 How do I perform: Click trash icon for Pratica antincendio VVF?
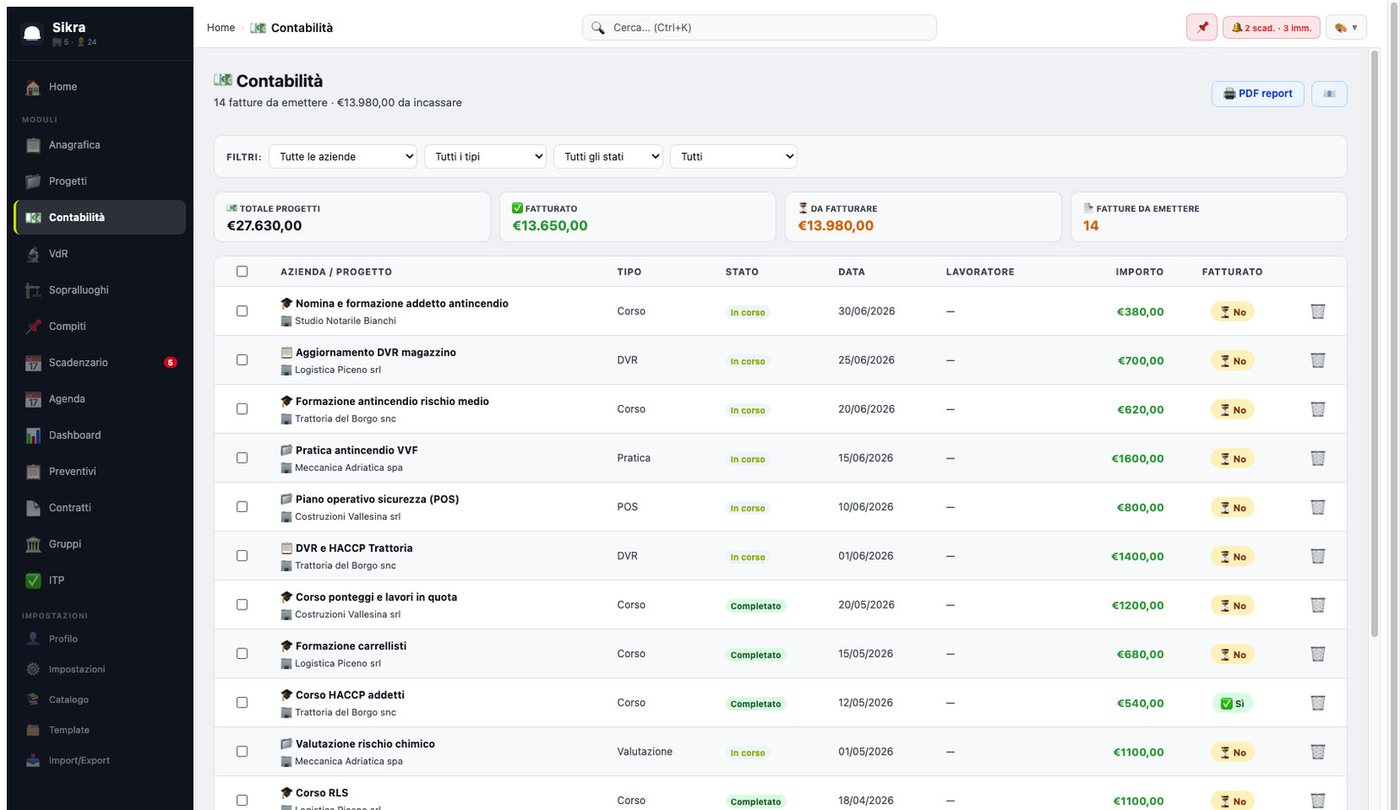point(1318,458)
